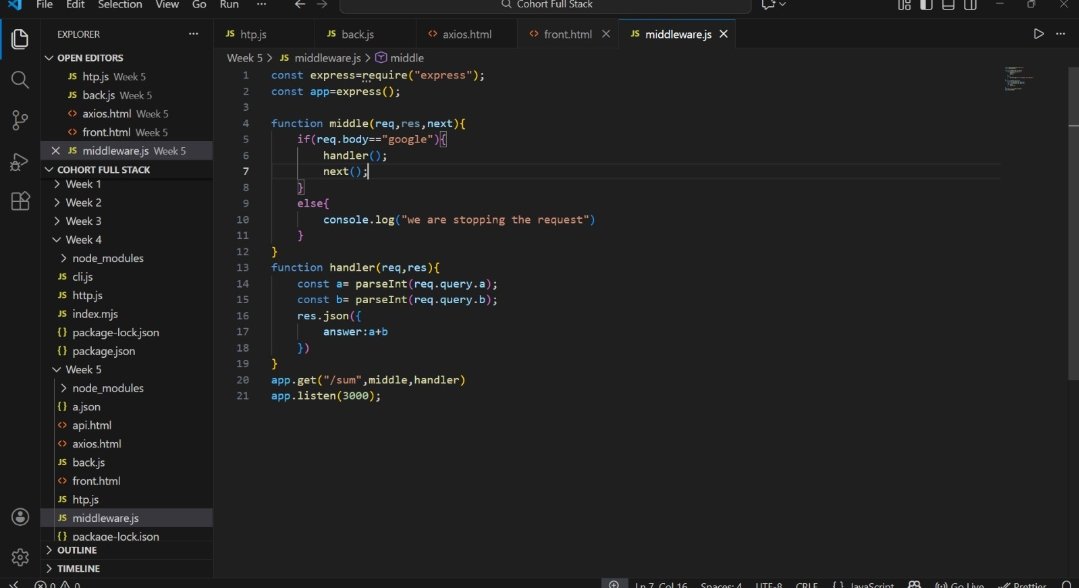Open the Search view in activity bar
The image size is (1079, 588).
pos(20,80)
